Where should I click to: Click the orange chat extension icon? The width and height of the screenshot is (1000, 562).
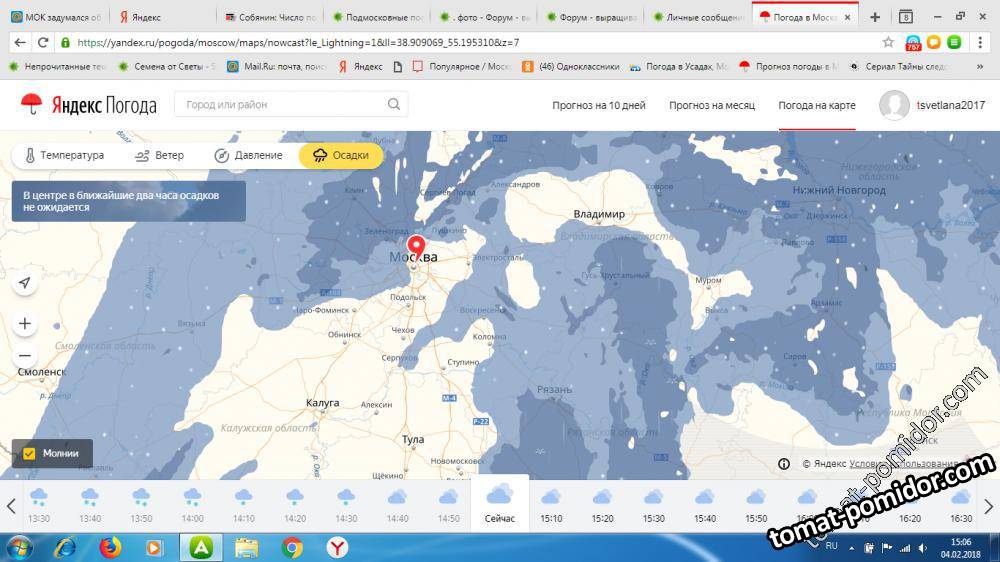point(934,42)
